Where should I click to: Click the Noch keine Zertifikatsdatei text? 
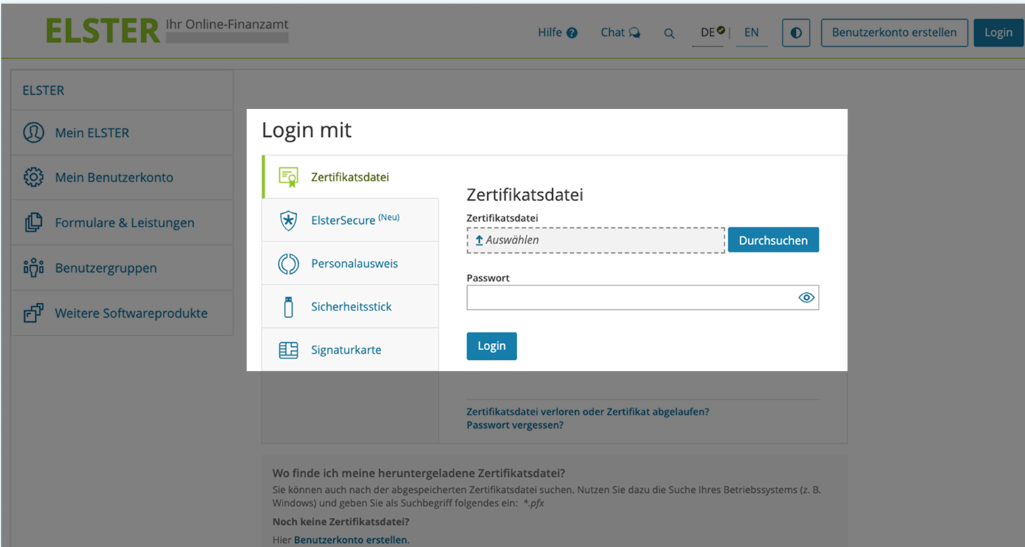click(x=341, y=522)
